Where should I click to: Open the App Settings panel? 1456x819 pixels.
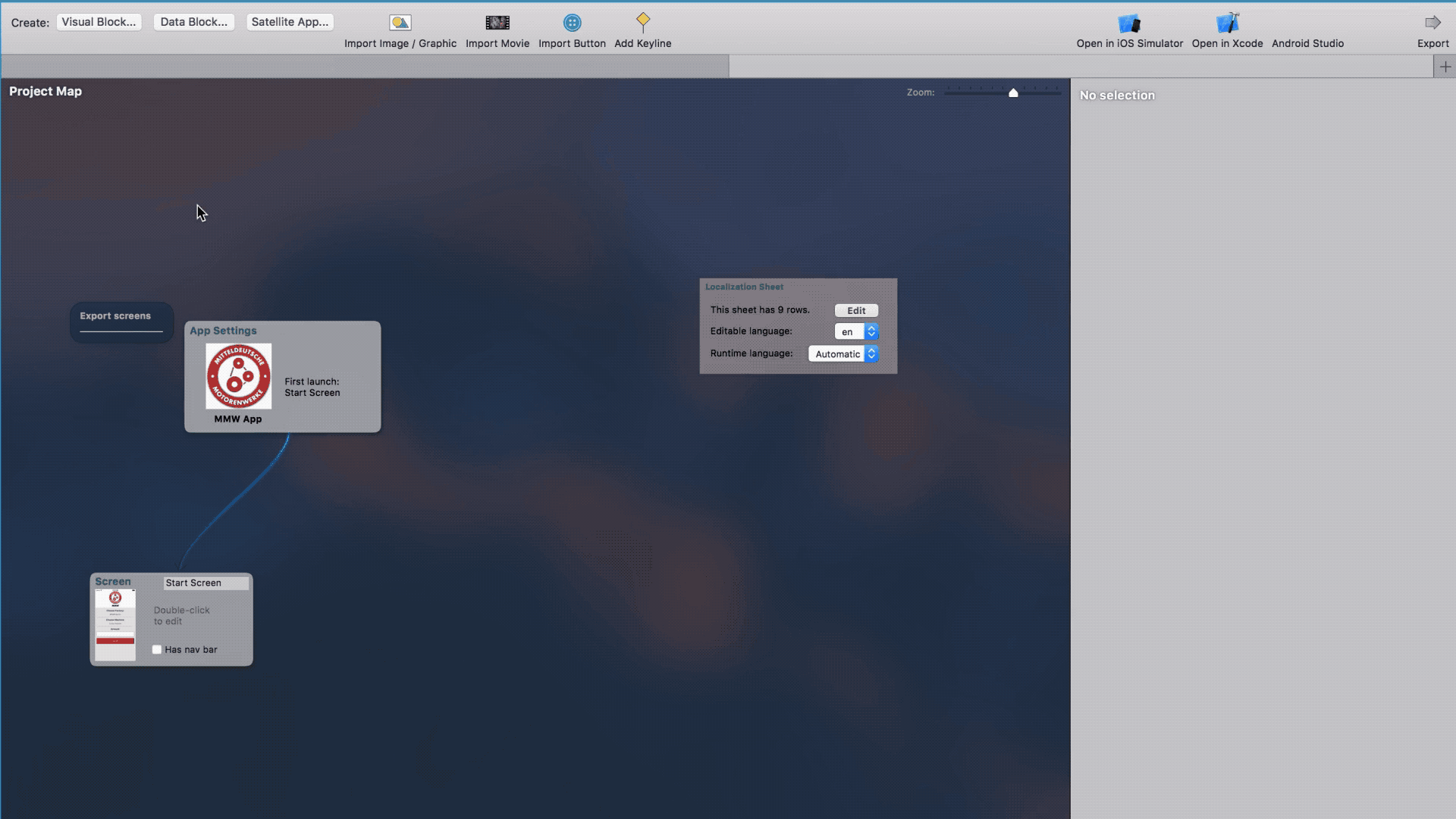point(284,377)
